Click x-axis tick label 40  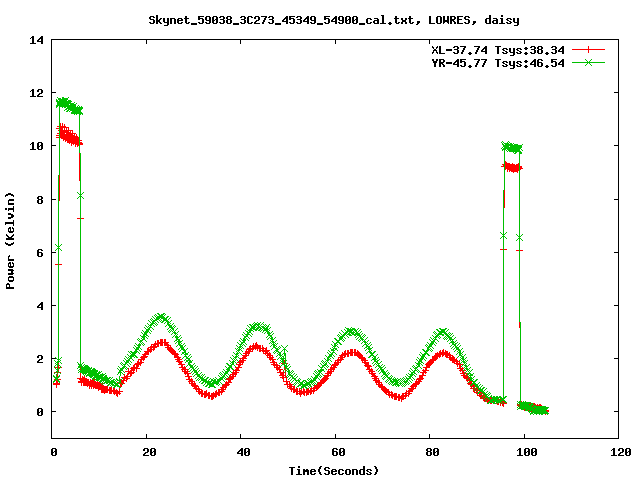(x=243, y=452)
